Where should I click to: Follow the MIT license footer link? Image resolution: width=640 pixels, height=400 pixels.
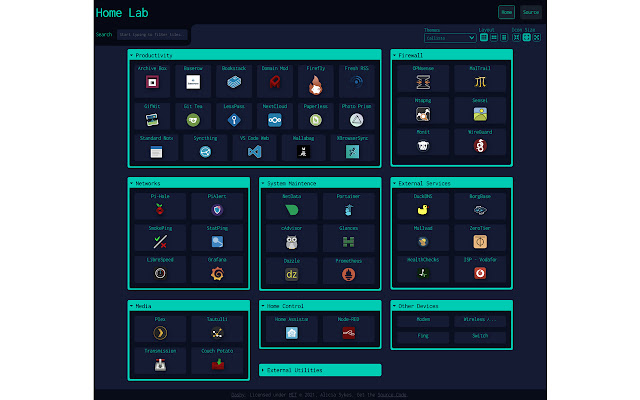point(293,395)
